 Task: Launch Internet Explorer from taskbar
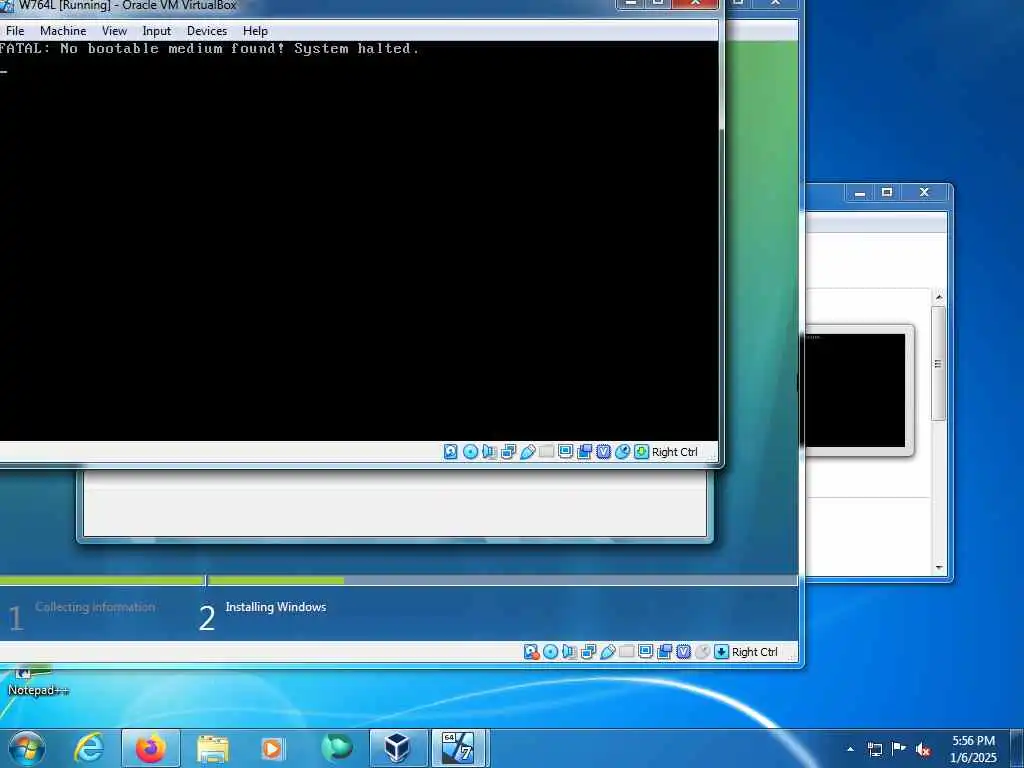89,748
